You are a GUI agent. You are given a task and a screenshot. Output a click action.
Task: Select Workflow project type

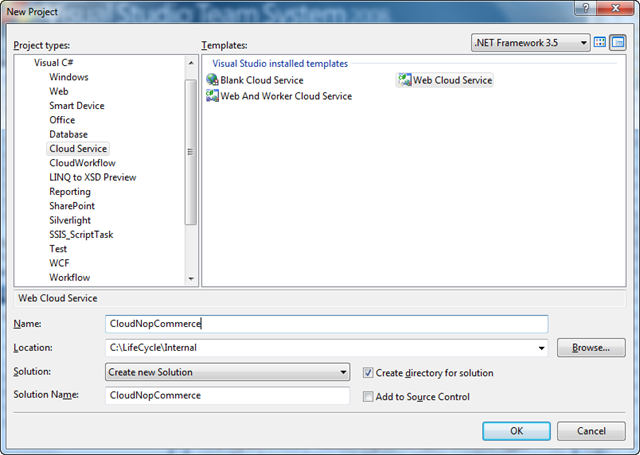(x=70, y=277)
